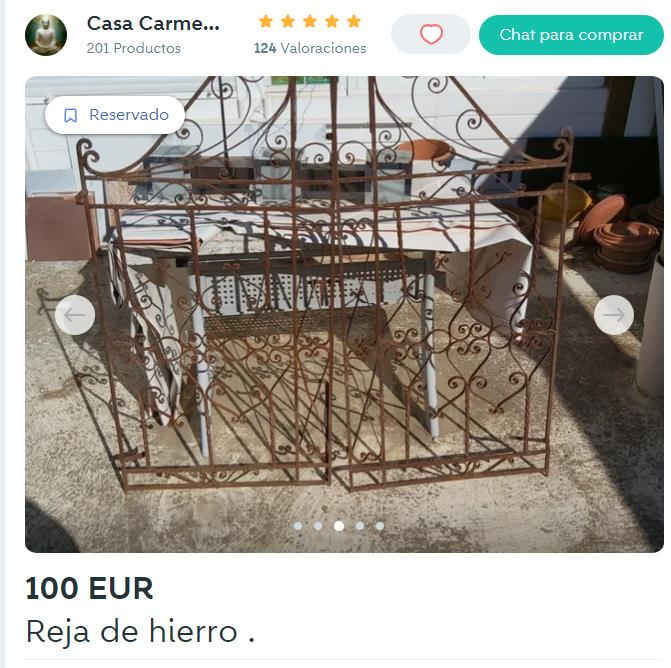671x668 pixels.
Task: Click the third star rating icon
Action: pyautogui.click(x=310, y=21)
